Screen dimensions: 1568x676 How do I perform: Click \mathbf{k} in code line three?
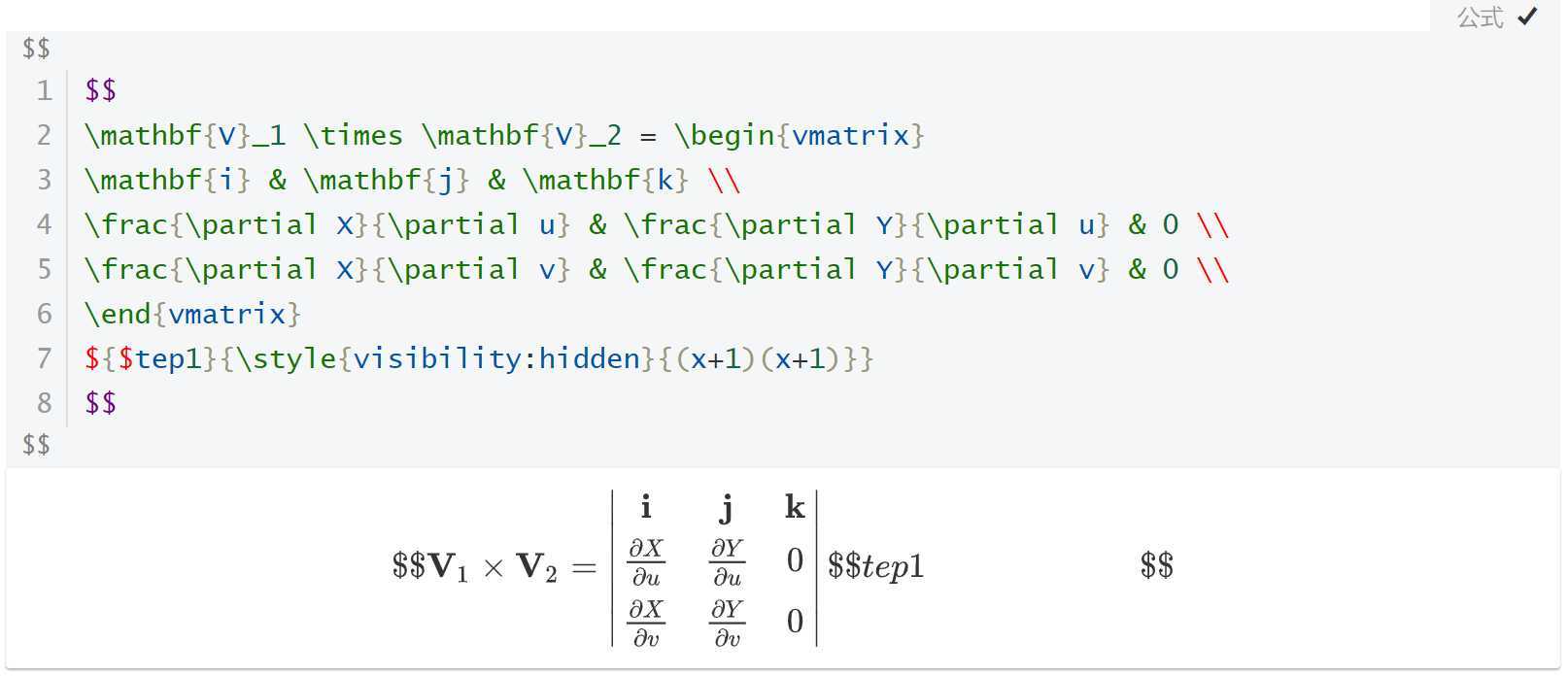(x=606, y=180)
